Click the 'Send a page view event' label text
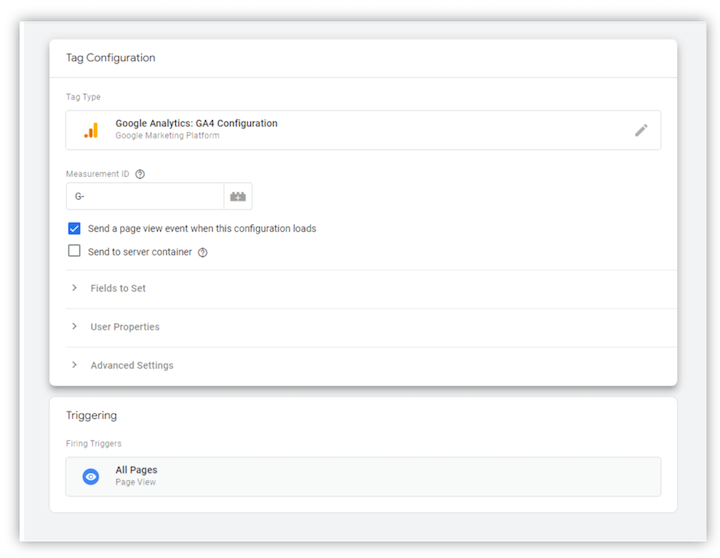The image size is (720, 558). tap(202, 229)
